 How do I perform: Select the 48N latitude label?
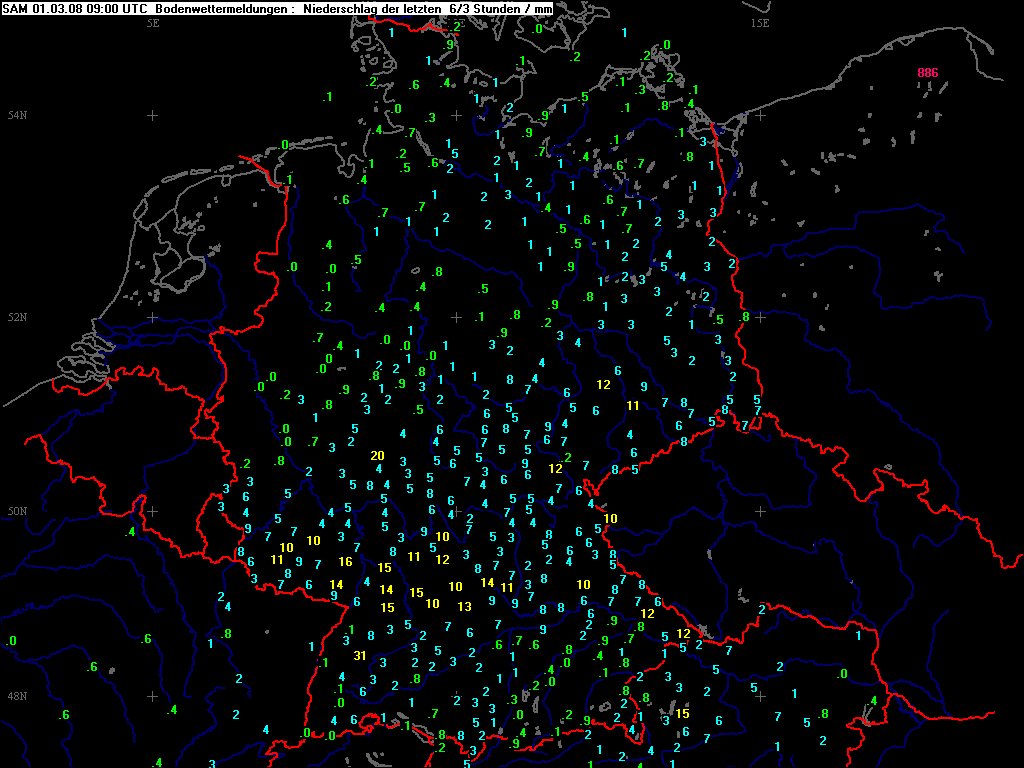[15, 696]
